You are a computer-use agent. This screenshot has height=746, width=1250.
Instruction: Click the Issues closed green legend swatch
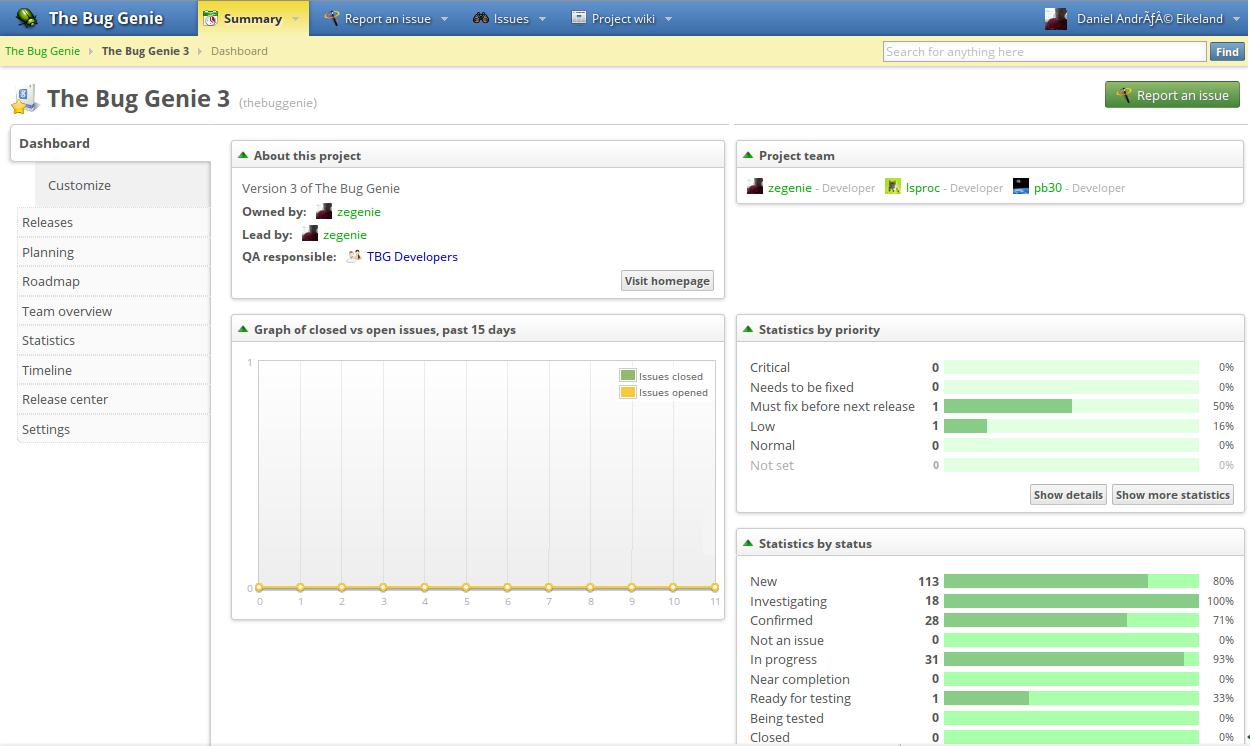[x=628, y=375]
